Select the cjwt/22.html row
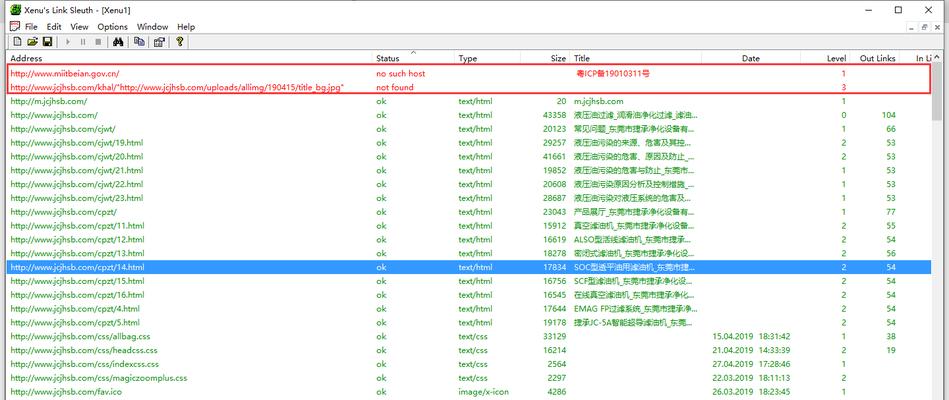 click(x=469, y=184)
